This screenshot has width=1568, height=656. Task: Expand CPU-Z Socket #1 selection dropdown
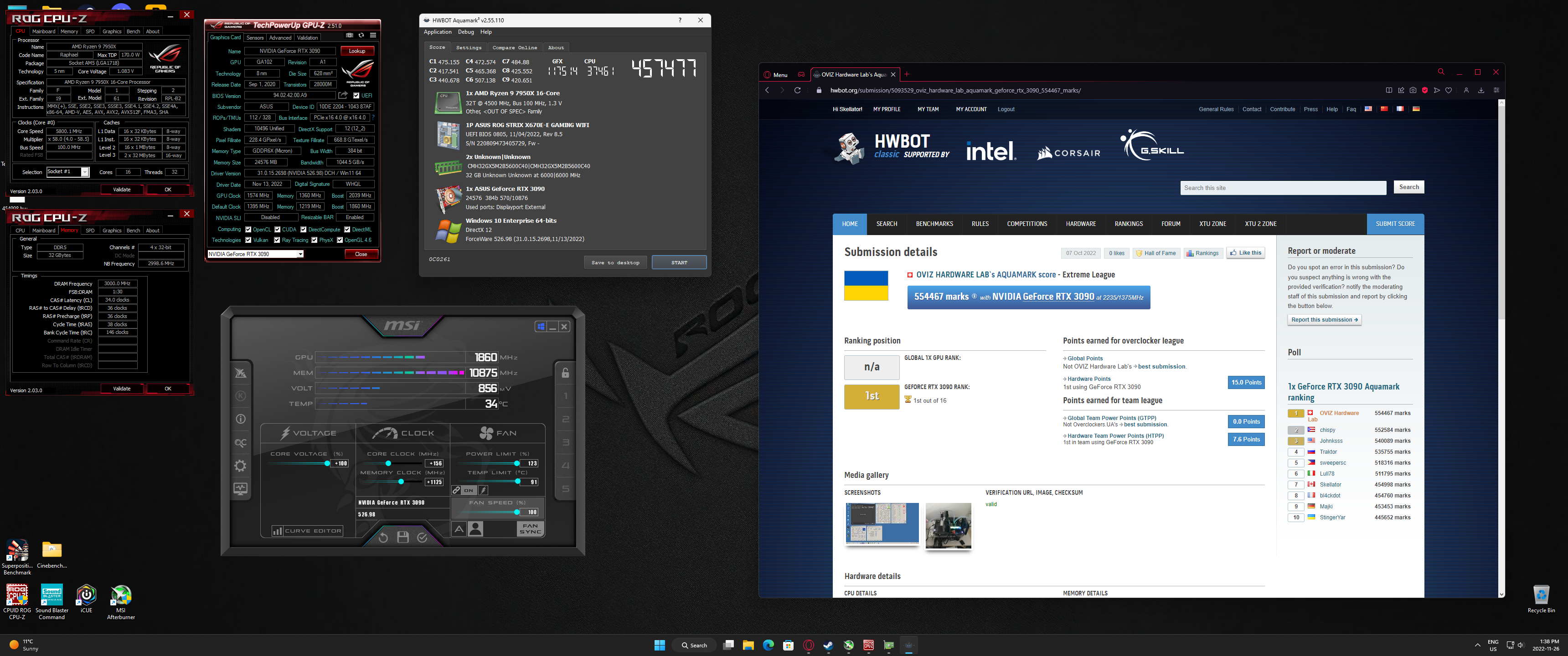tap(85, 172)
